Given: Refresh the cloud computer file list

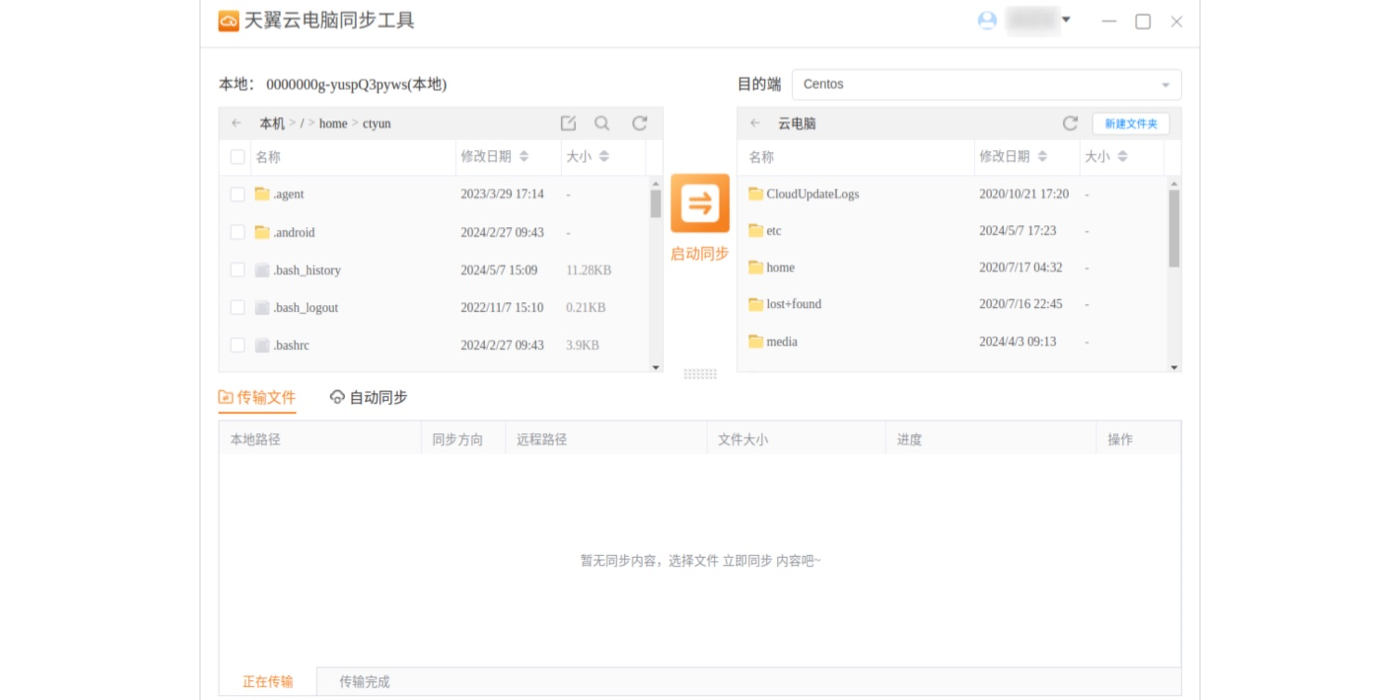Looking at the screenshot, I should [x=1070, y=123].
